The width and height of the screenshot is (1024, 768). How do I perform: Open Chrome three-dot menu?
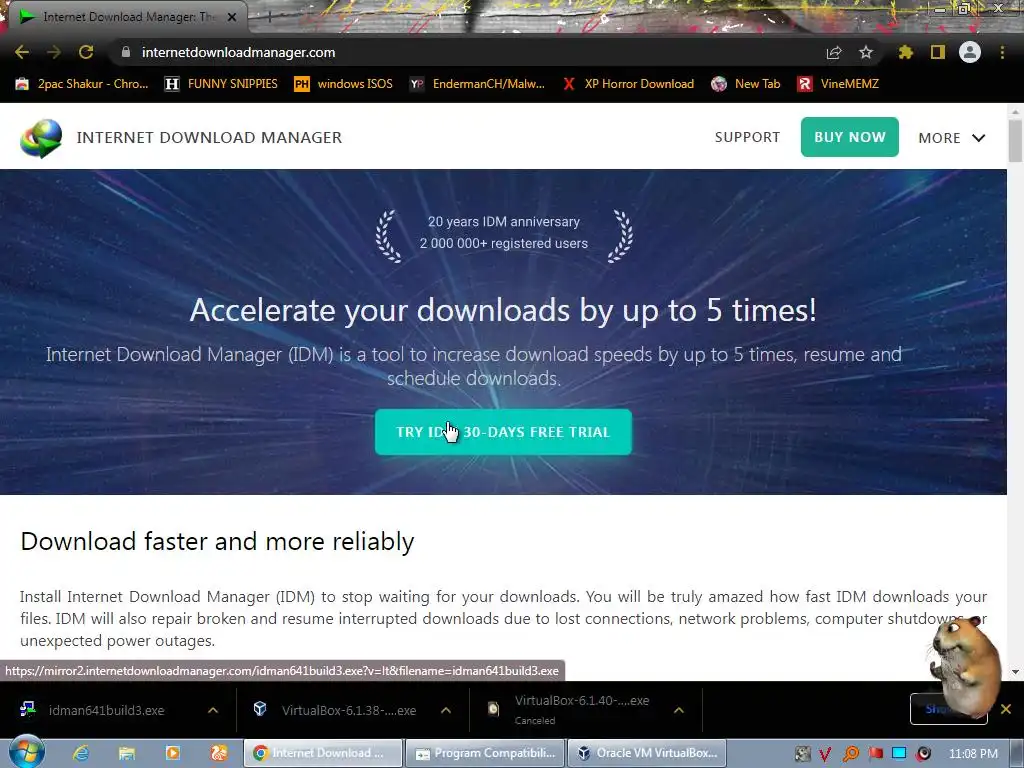tap(1002, 52)
